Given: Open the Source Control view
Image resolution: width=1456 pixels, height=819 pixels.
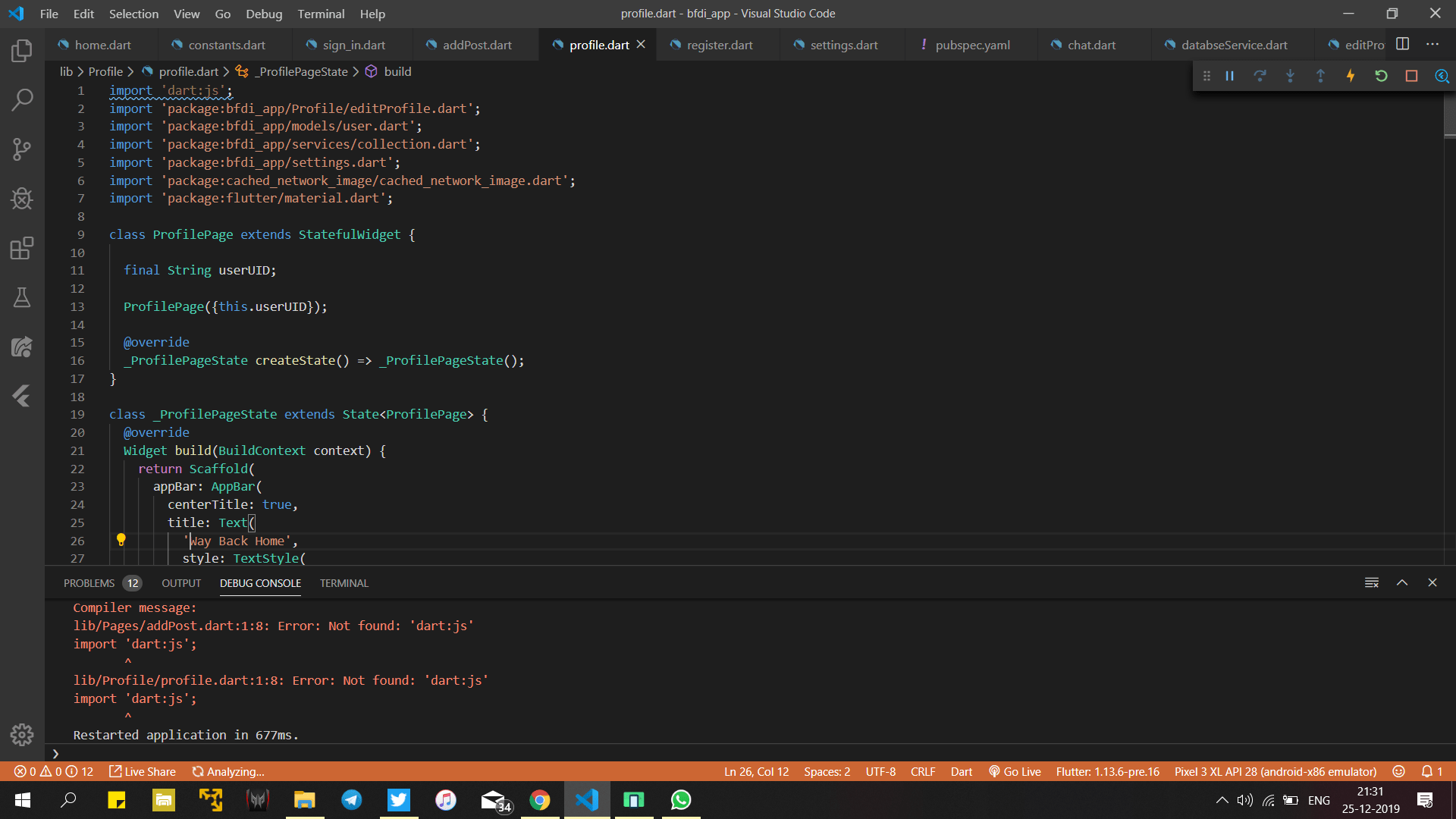Looking at the screenshot, I should click(22, 149).
